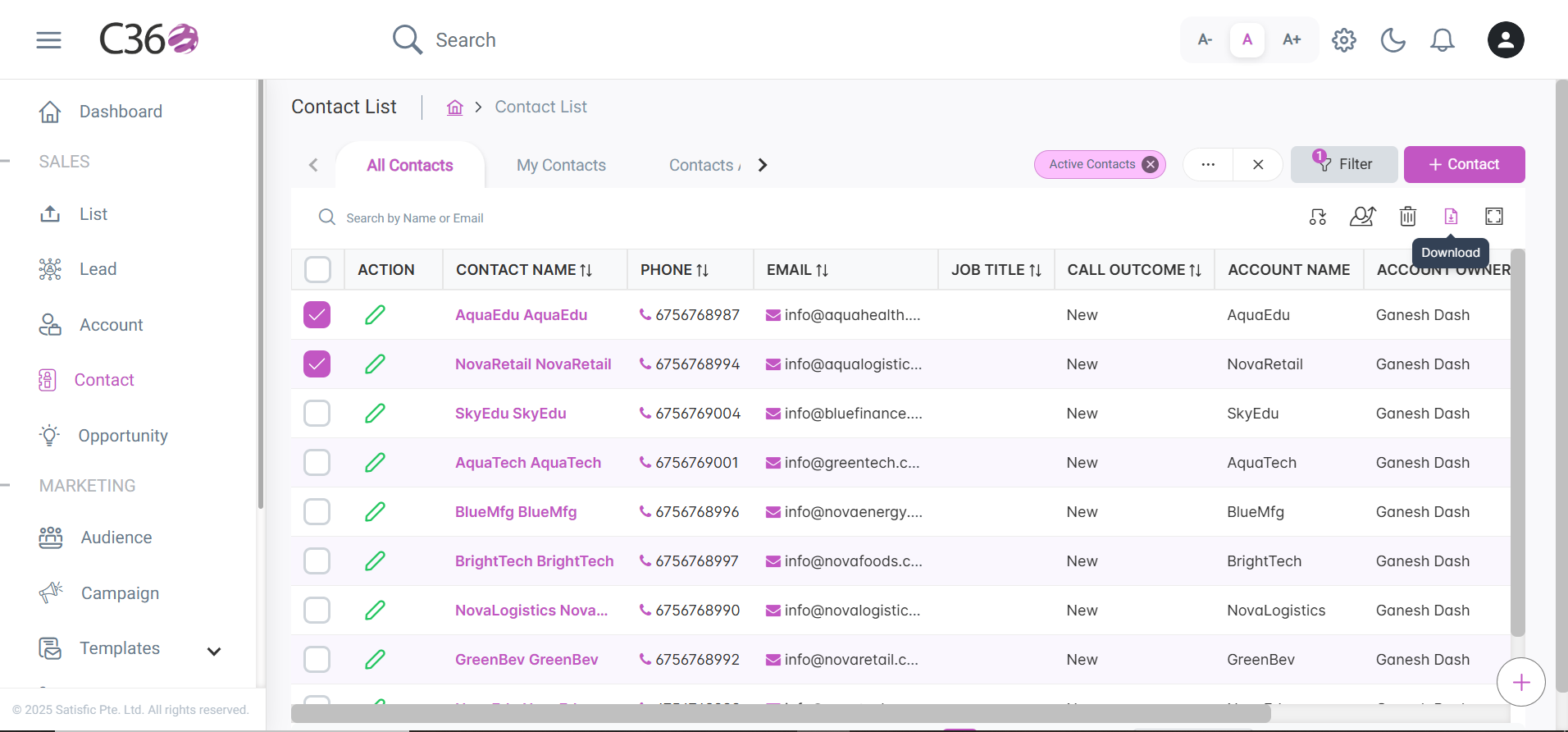Open the user profile avatar
The height and width of the screenshot is (732, 1568).
pos(1506,39)
